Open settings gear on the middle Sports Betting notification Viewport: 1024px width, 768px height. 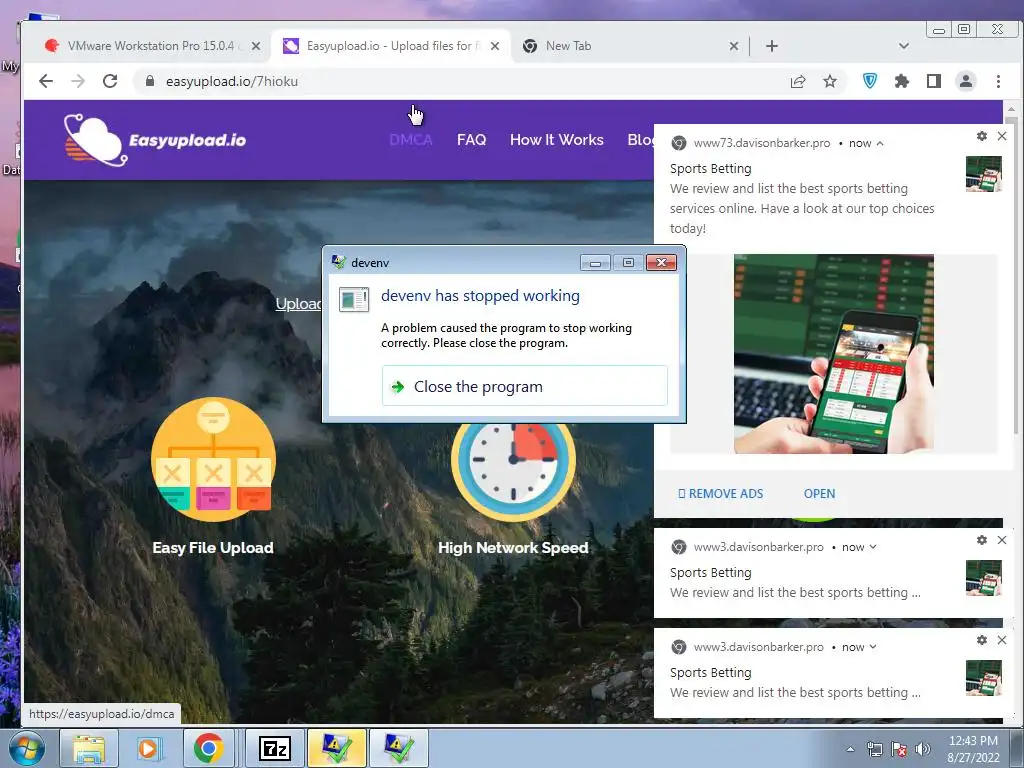[x=981, y=540]
